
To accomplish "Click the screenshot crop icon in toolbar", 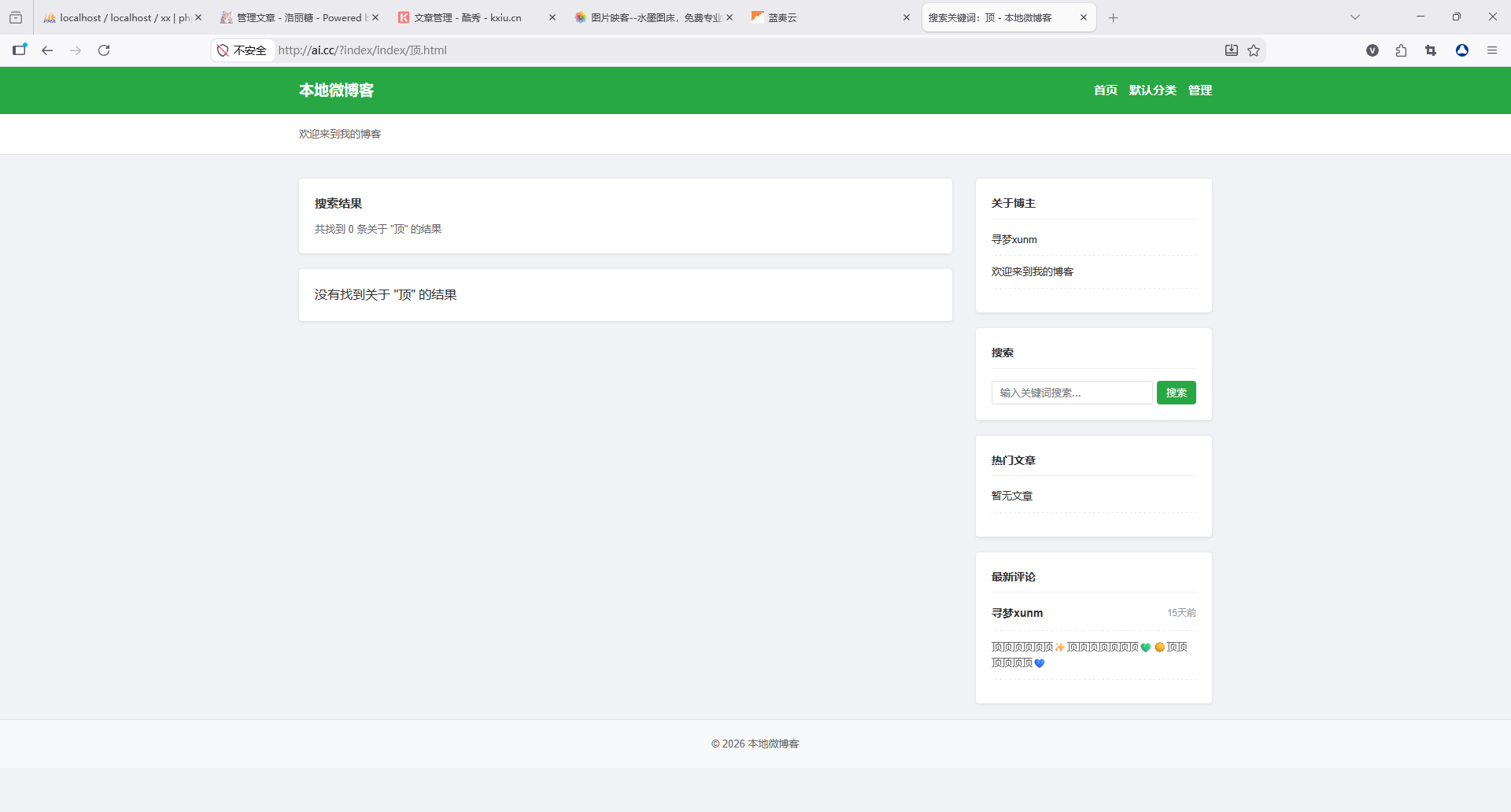I will (x=1431, y=50).
